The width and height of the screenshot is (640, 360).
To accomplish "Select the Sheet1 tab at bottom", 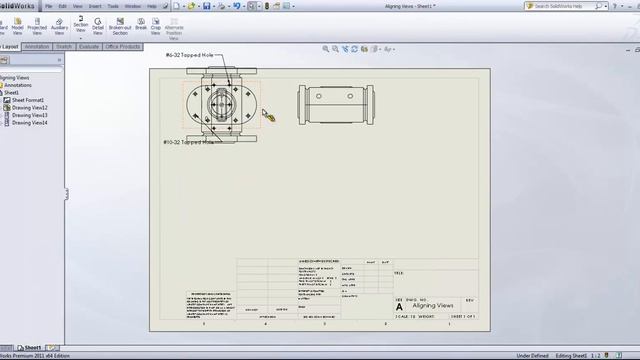I will click(x=29, y=348).
